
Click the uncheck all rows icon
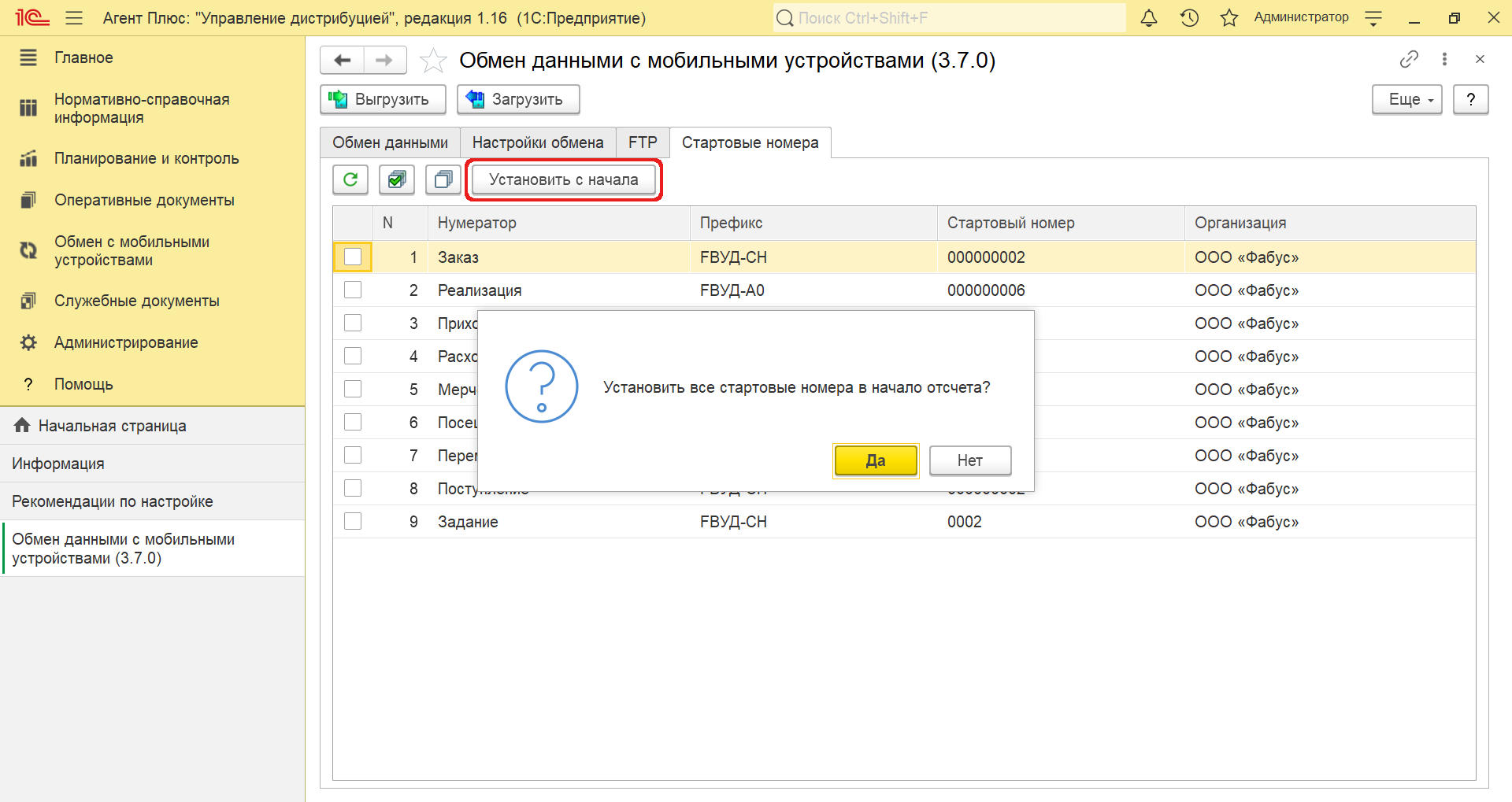[443, 179]
